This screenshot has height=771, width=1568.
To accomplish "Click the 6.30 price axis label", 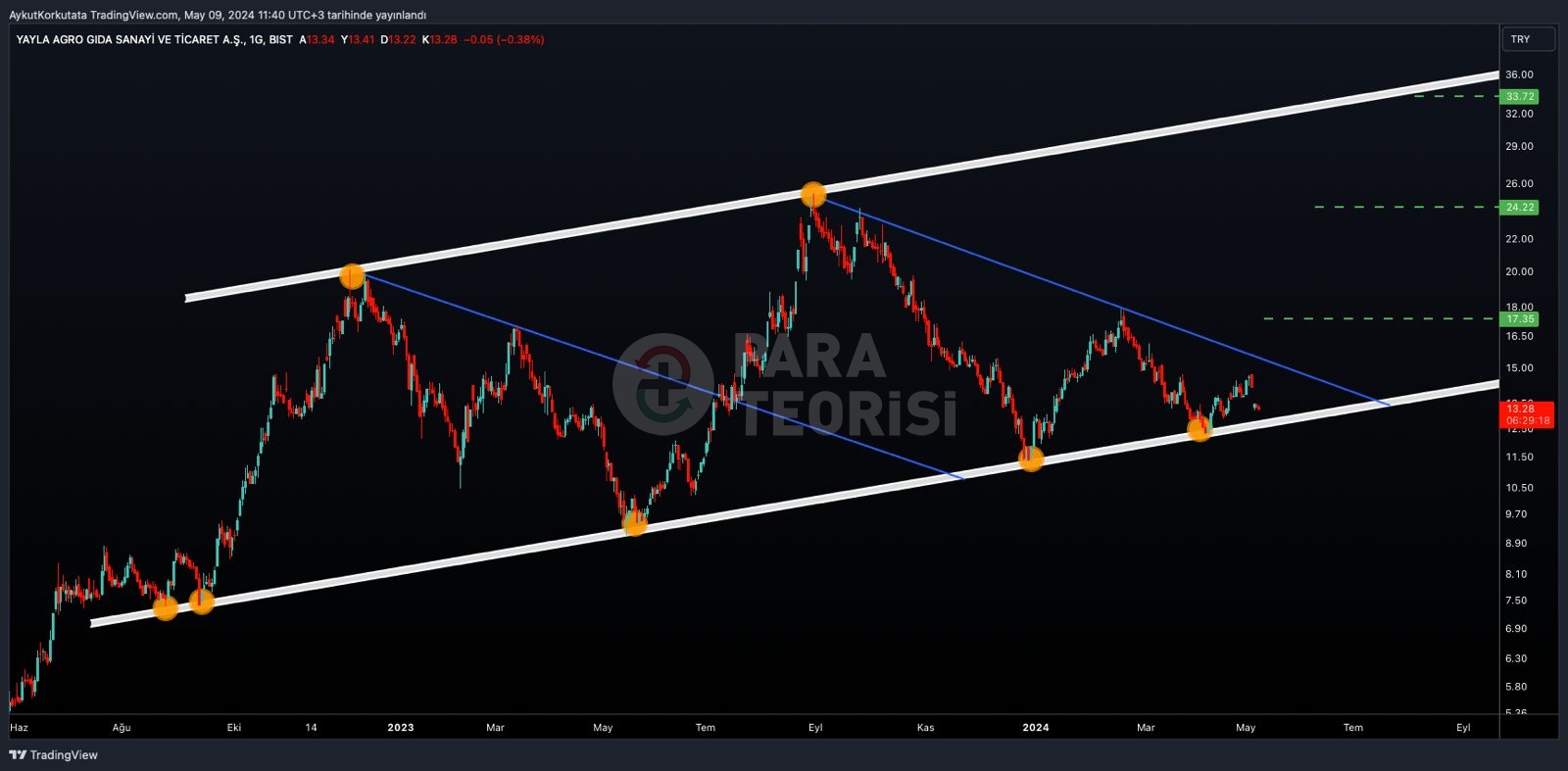I will (1516, 658).
